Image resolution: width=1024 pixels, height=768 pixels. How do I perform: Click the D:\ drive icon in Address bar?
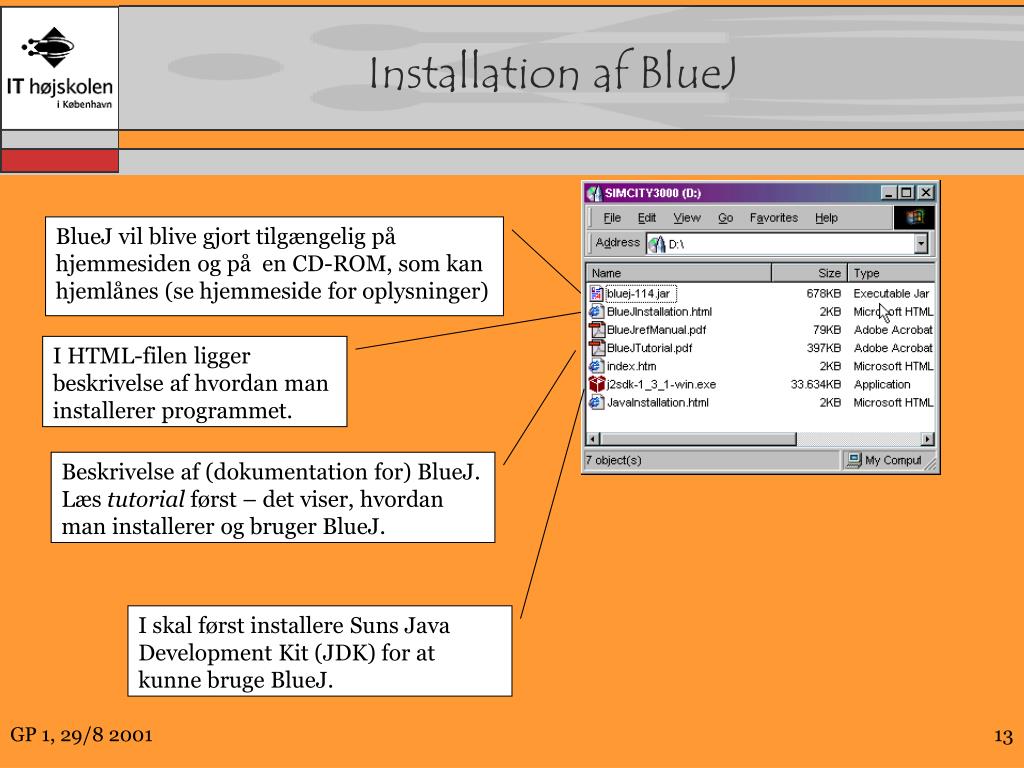tap(657, 244)
